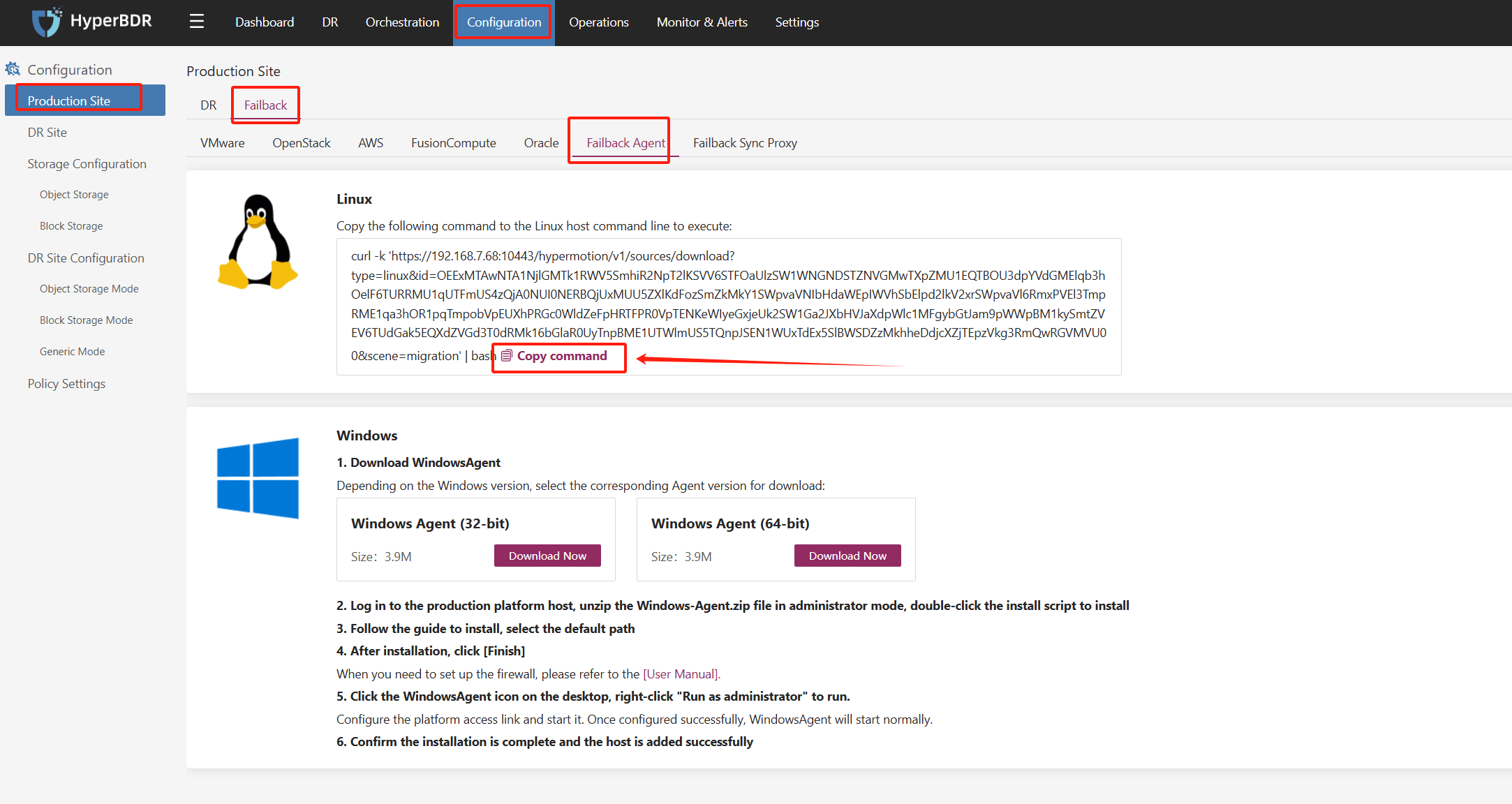Switch to the DR tab under Production Site

pyautogui.click(x=209, y=105)
